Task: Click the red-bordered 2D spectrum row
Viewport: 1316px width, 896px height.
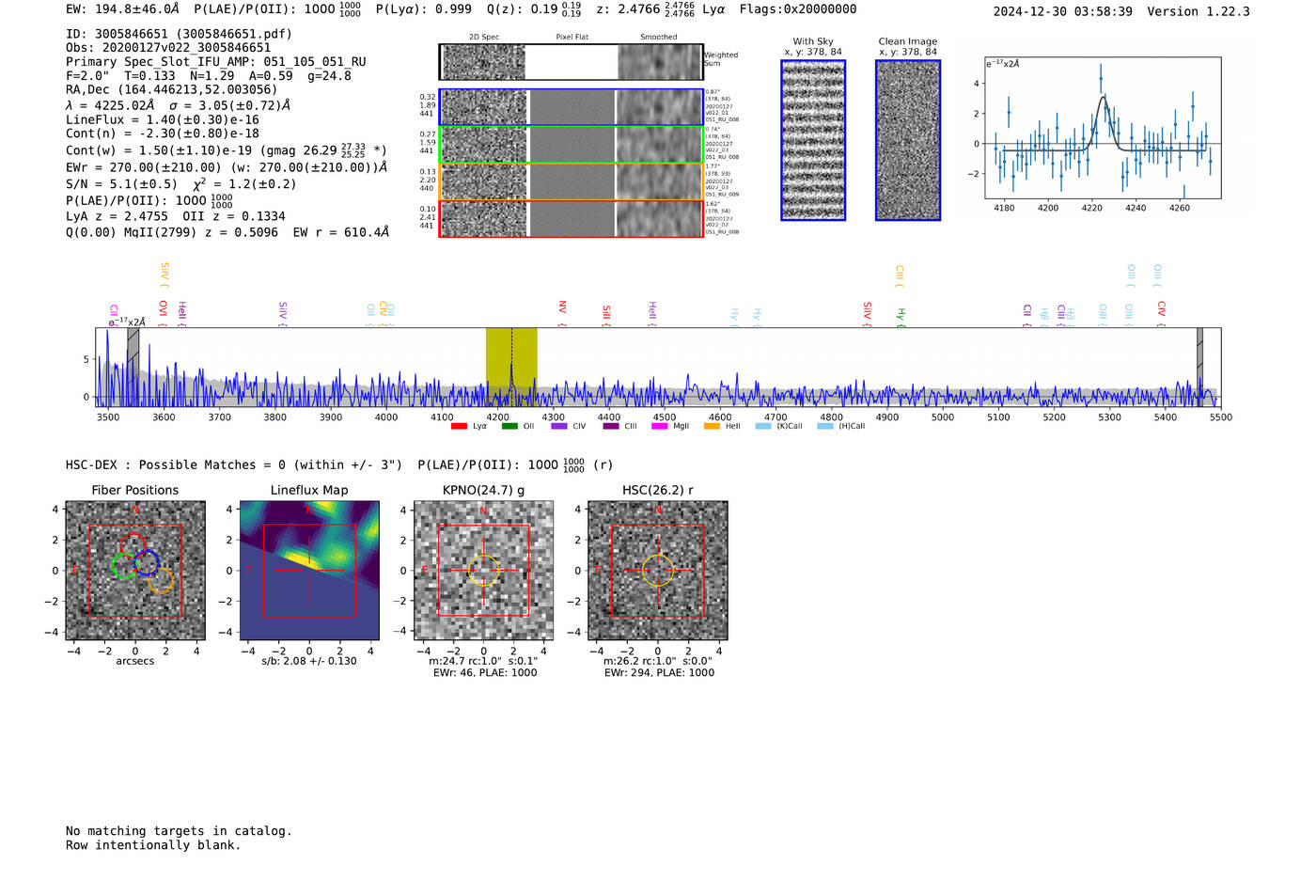Action: pyautogui.click(x=572, y=218)
